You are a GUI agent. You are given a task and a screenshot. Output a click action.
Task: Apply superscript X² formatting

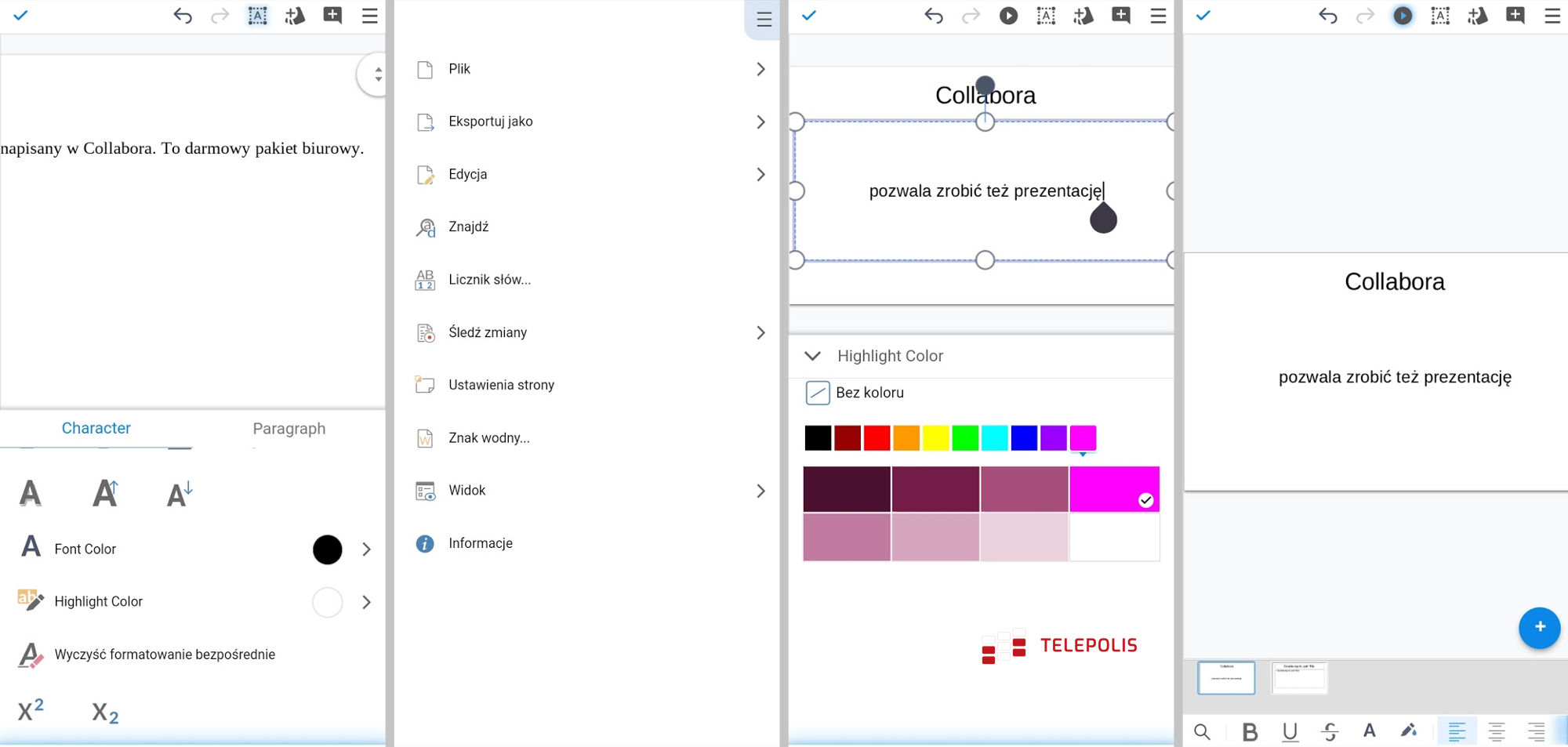[31, 710]
